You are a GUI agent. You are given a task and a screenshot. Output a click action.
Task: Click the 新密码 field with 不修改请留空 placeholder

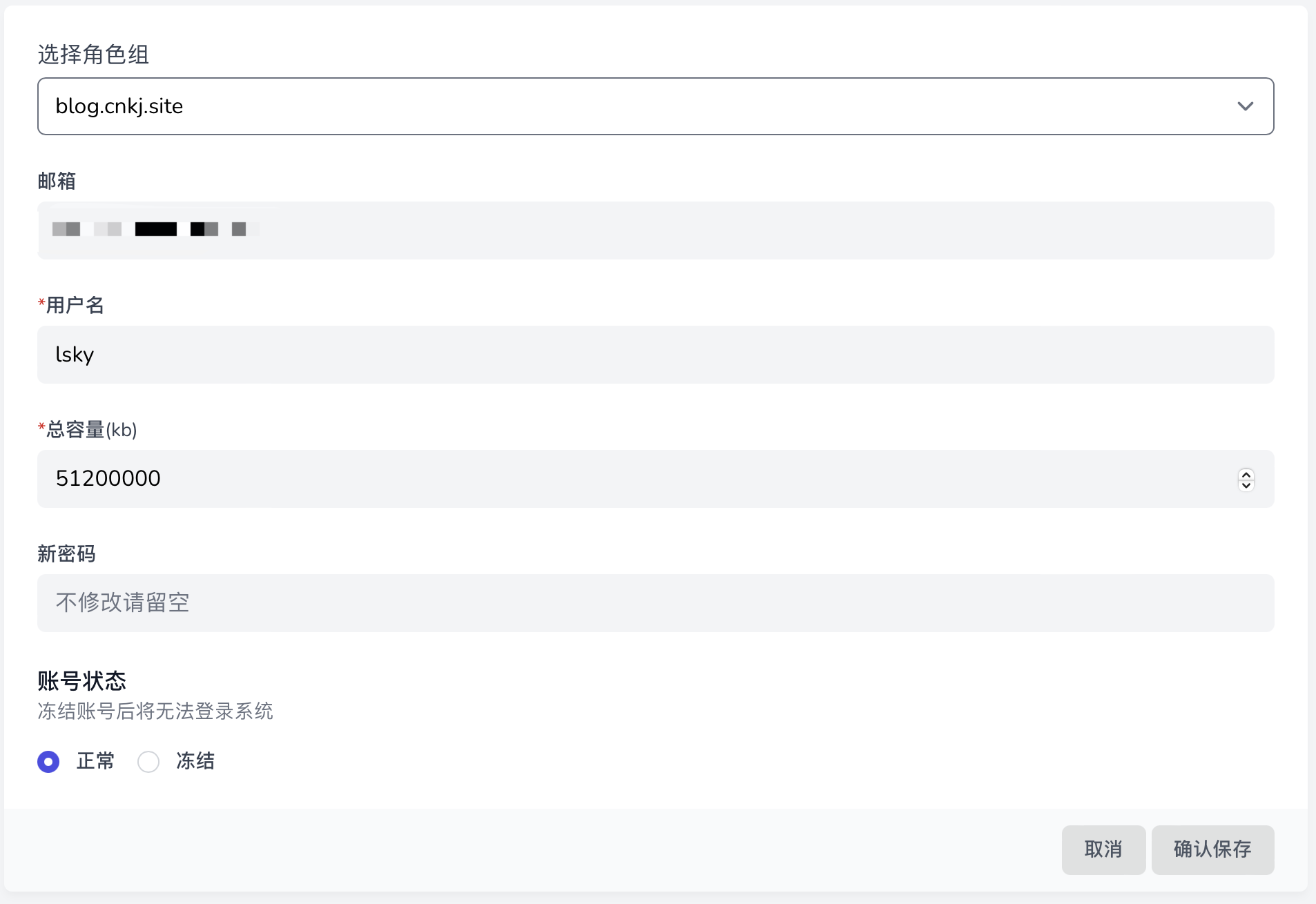click(655, 603)
